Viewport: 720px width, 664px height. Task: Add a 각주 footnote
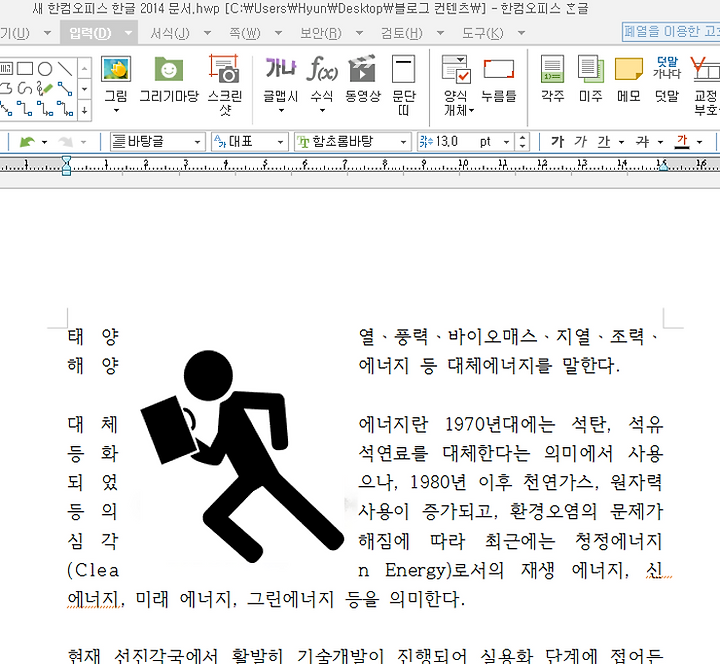tap(552, 78)
